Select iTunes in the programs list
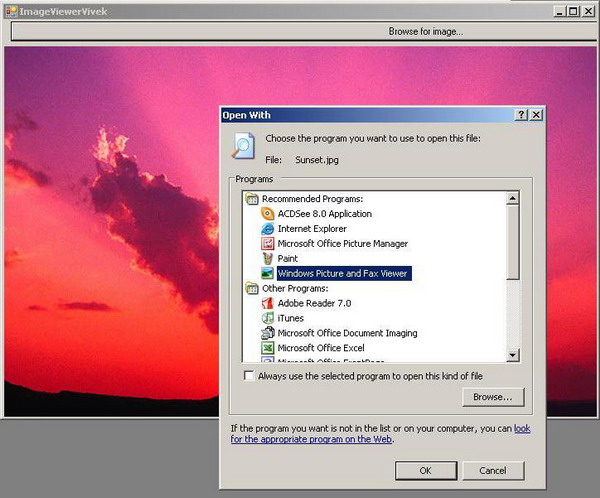The image size is (600, 498). coord(290,318)
